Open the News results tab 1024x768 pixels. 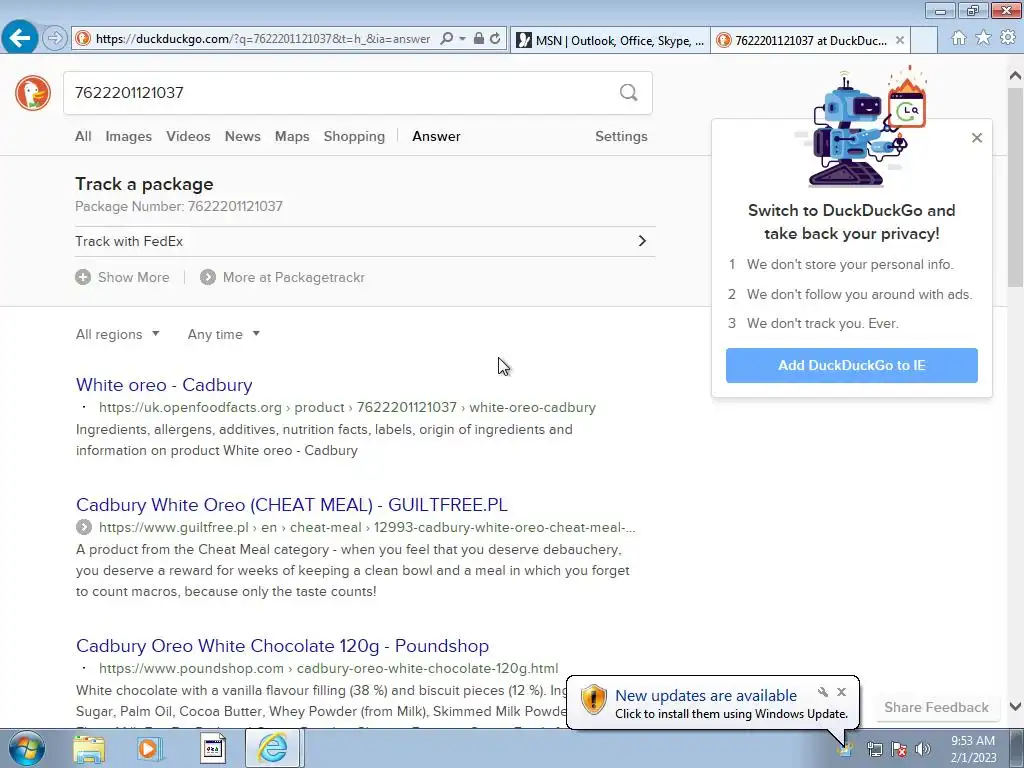coord(242,136)
